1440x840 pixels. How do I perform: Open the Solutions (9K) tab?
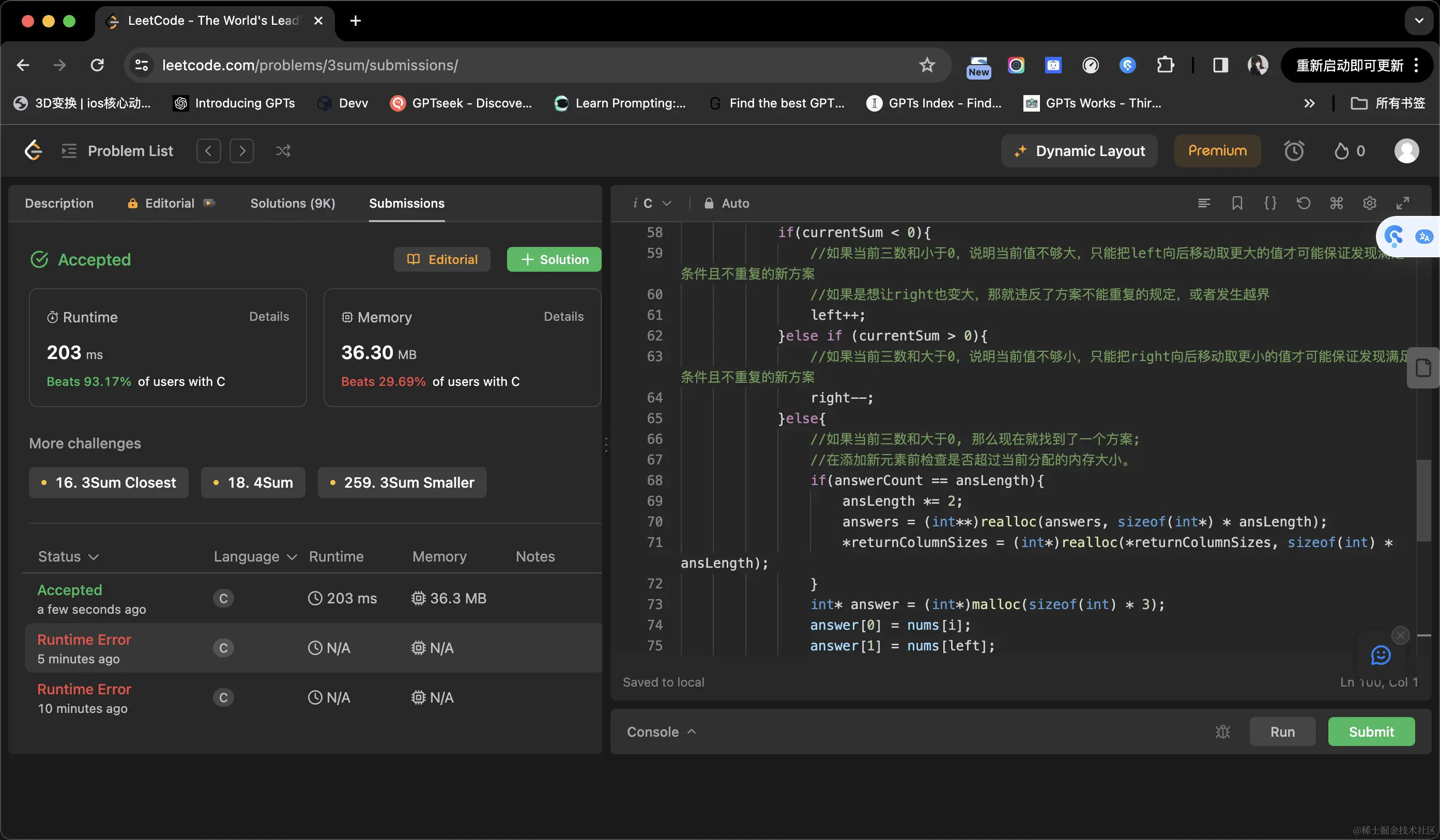tap(293, 204)
